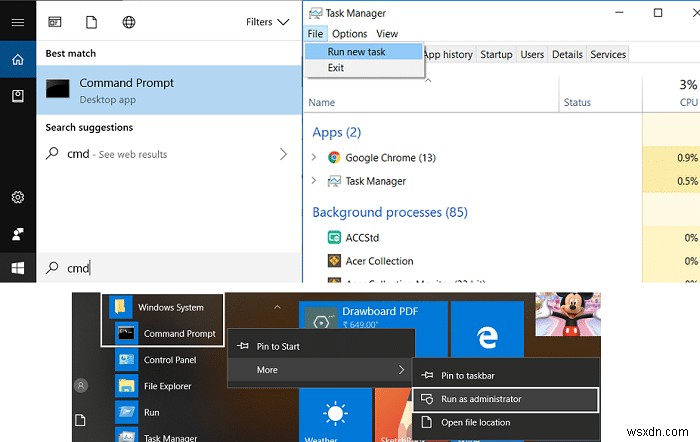Viewport: 700px width, 442px height.
Task: Click the Command Prompt black thumbnail icon
Action: tap(58, 88)
